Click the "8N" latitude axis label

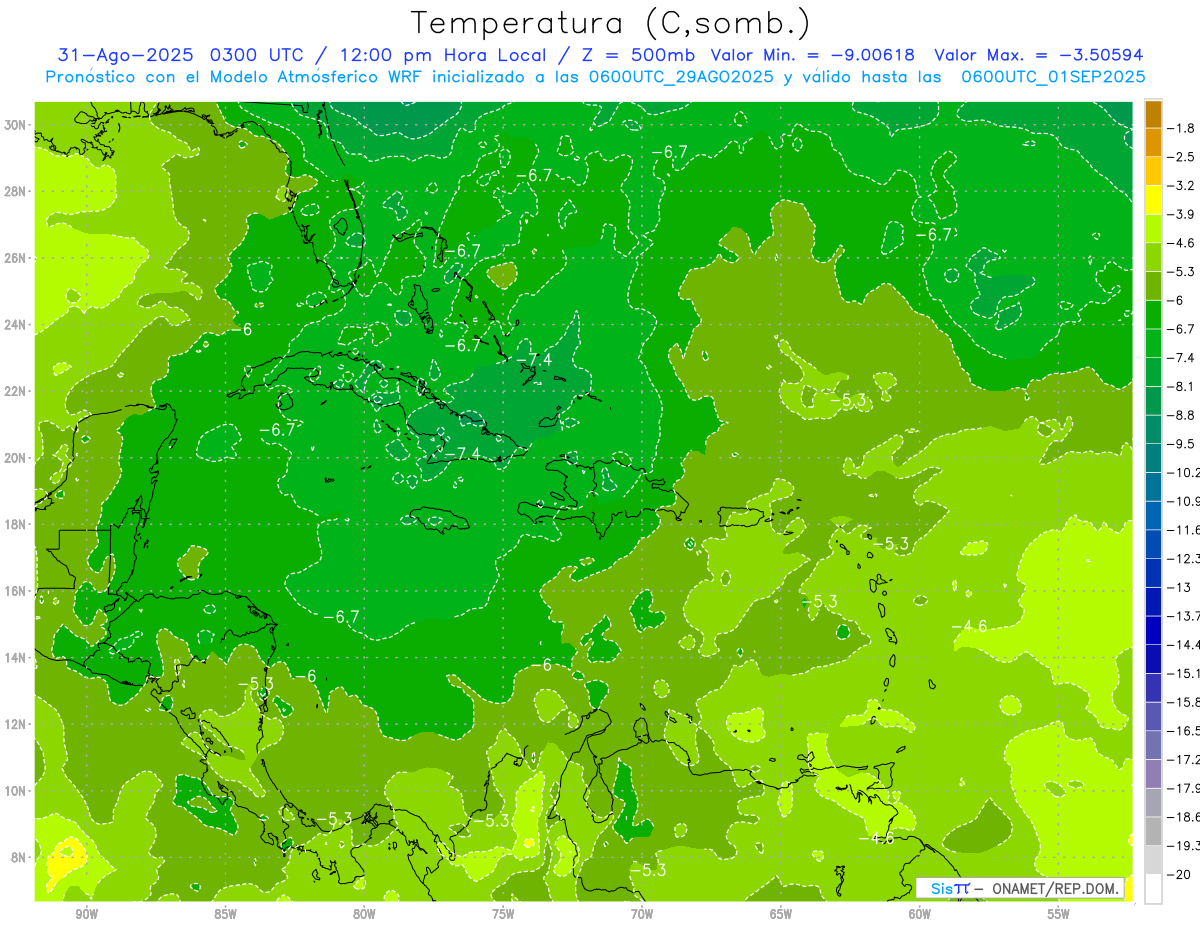pyautogui.click(x=20, y=857)
